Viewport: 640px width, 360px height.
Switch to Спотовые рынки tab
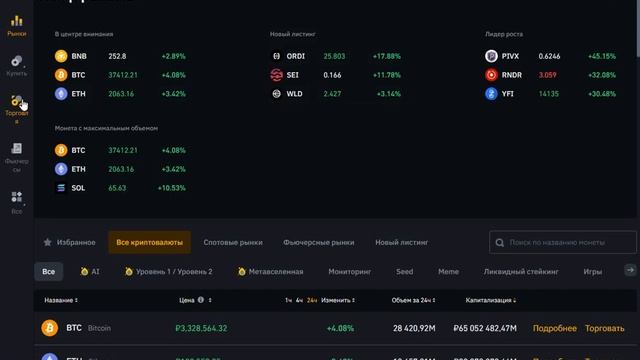[233, 242]
